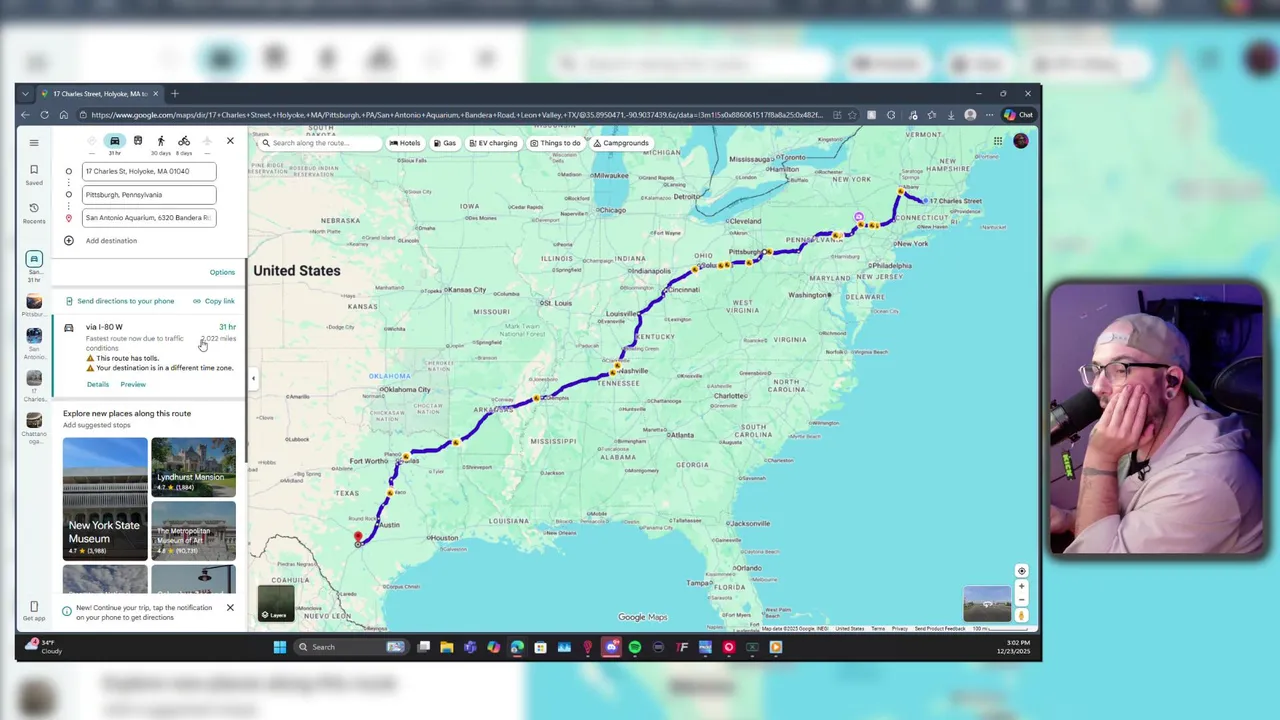Open the Google Maps hamburger menu
The height and width of the screenshot is (720, 1280).
pos(34,143)
